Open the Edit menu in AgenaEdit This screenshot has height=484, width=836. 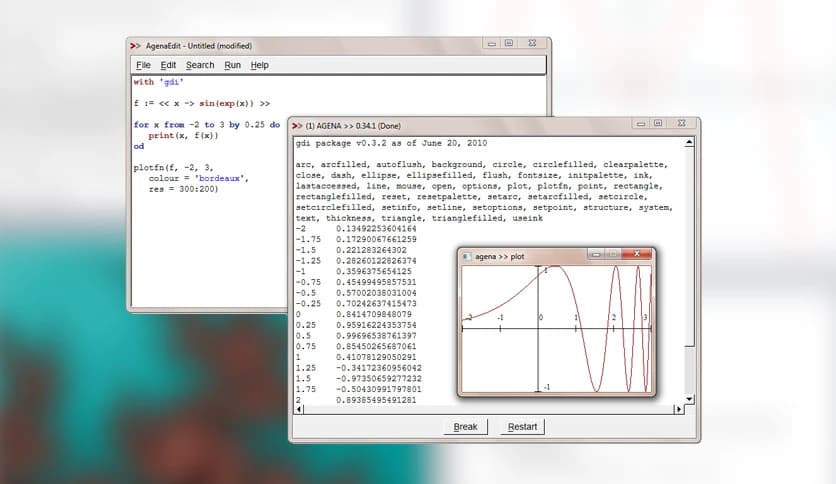(168, 65)
